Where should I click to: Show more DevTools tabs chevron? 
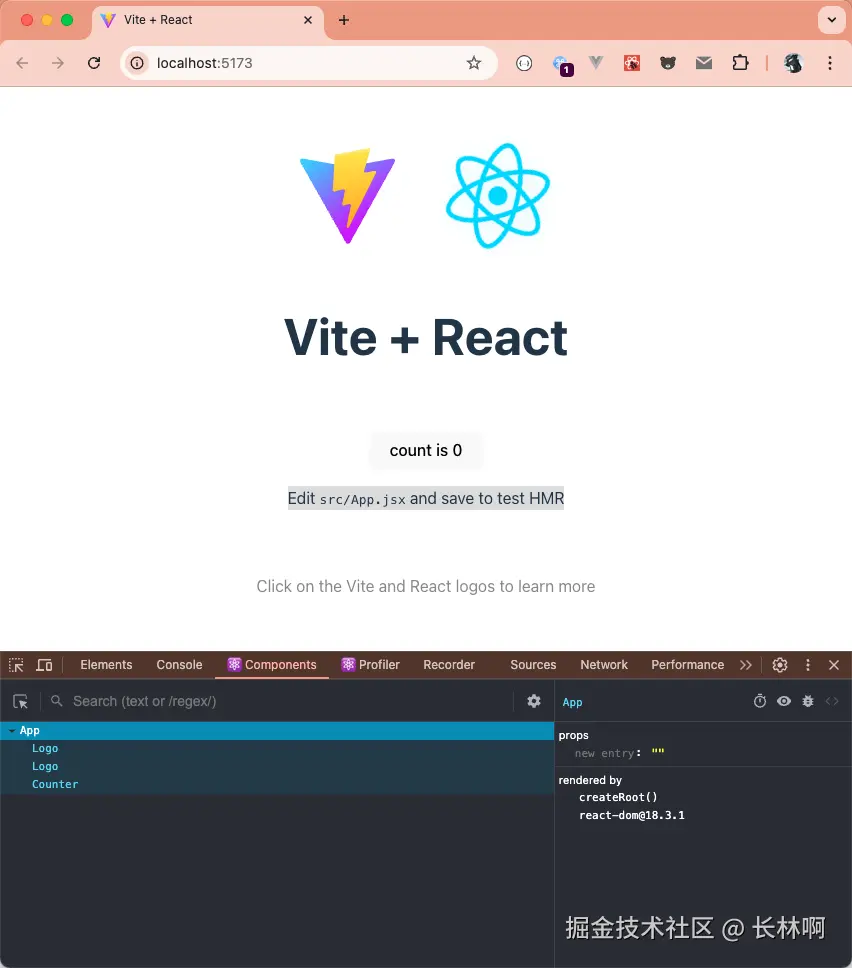(746, 665)
